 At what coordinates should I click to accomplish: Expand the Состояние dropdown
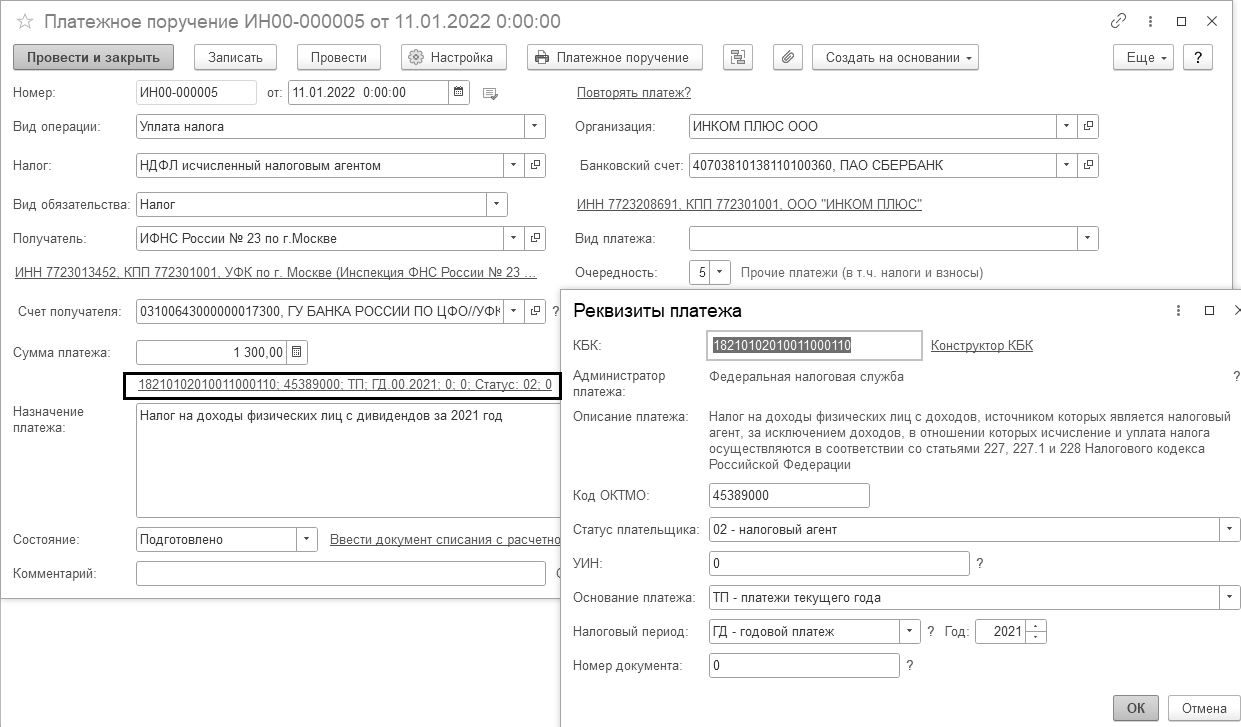(x=307, y=540)
